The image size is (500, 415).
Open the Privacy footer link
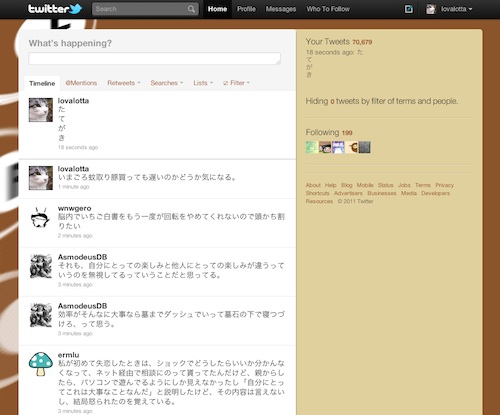pyautogui.click(x=444, y=185)
